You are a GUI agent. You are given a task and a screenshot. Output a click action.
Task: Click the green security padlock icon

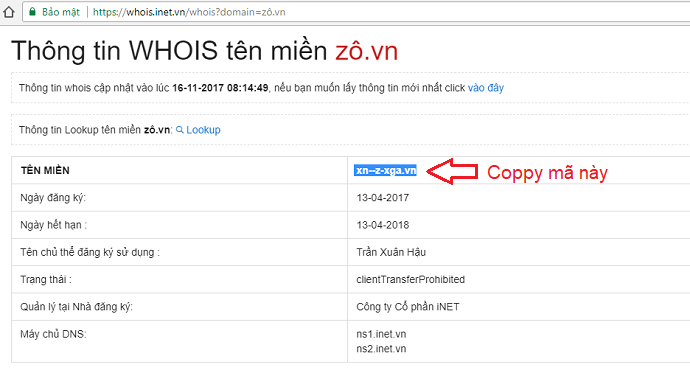(x=32, y=12)
